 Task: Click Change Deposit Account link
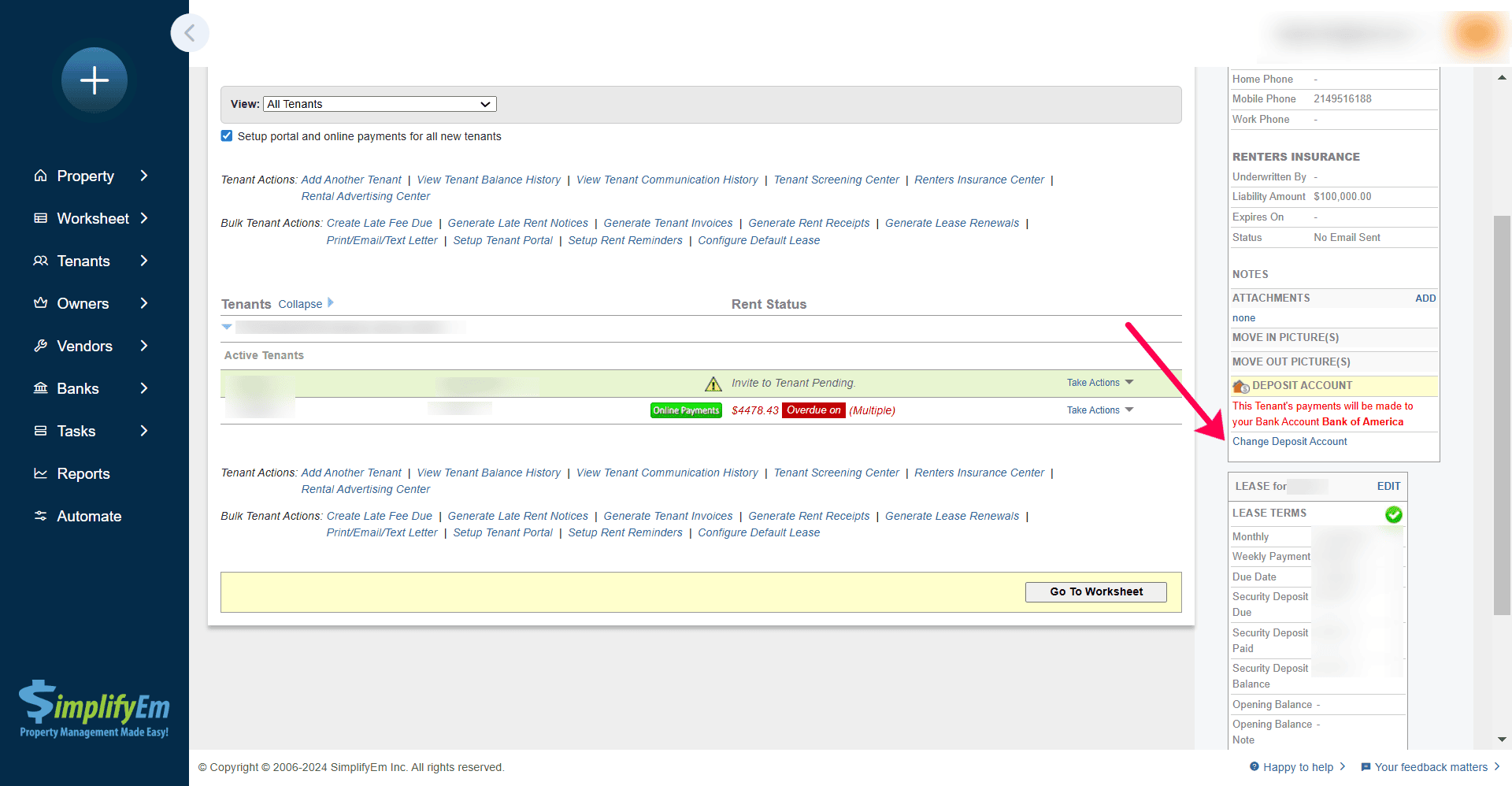coord(1289,442)
